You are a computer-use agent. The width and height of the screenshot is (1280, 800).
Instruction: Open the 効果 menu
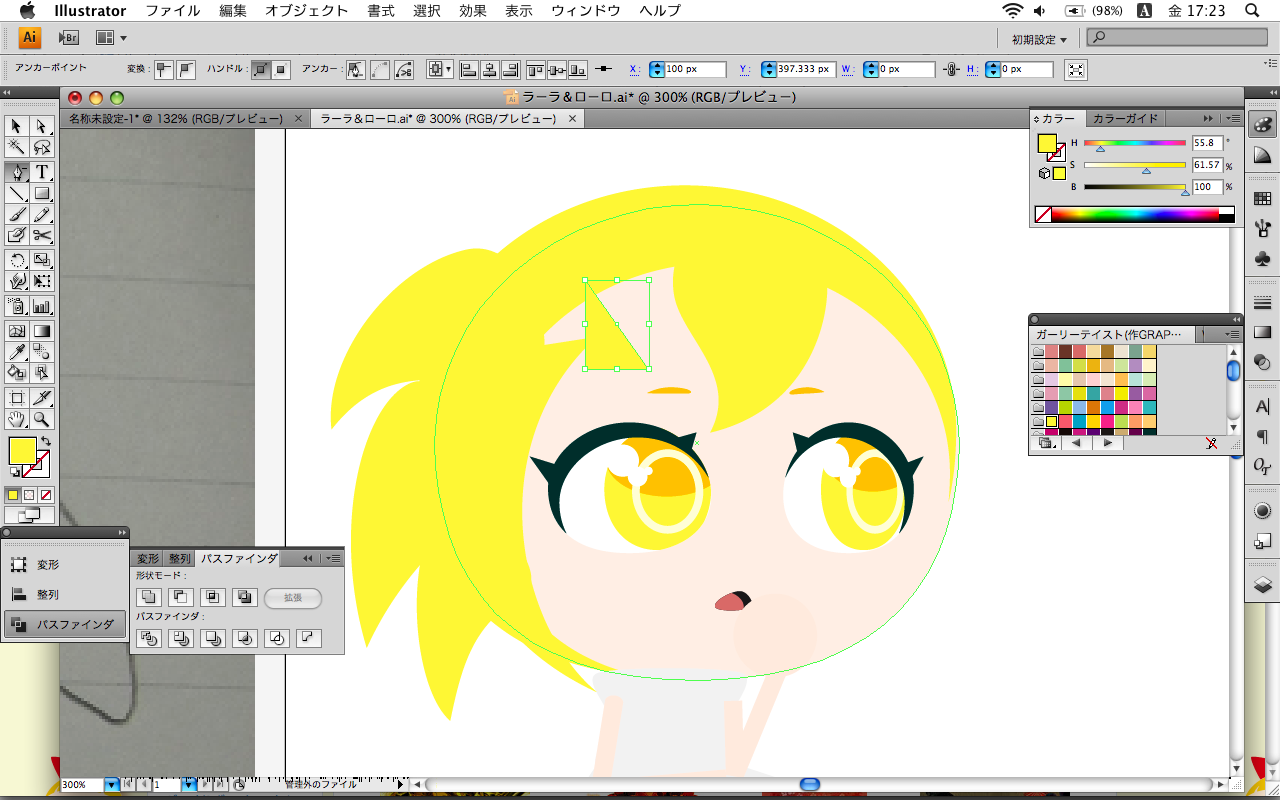[472, 11]
